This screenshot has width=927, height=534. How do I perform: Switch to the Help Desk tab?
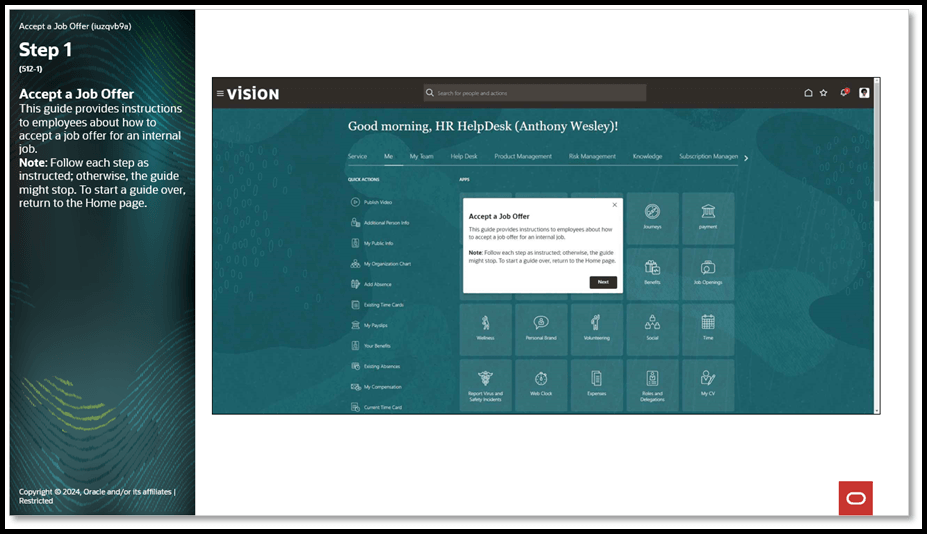pyautogui.click(x=464, y=157)
